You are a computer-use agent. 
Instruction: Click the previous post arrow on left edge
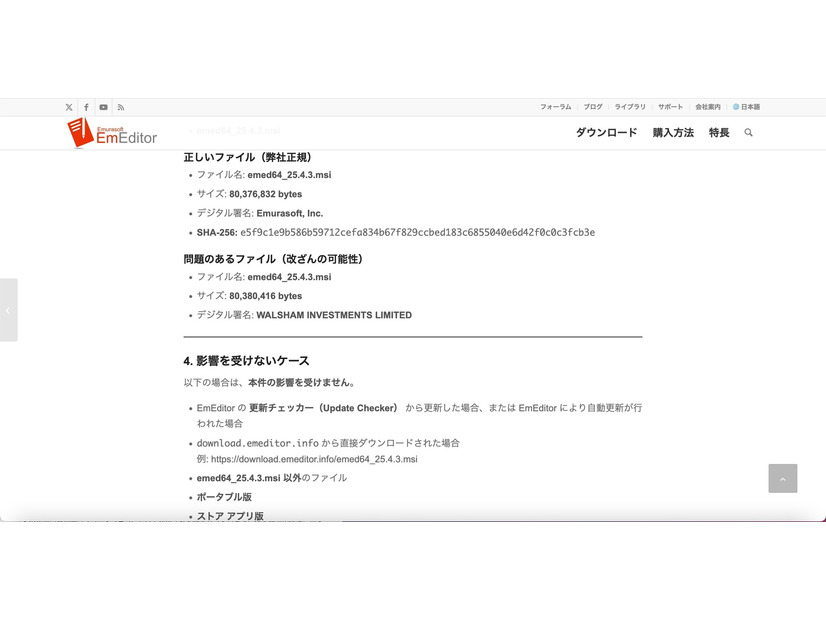[8, 310]
